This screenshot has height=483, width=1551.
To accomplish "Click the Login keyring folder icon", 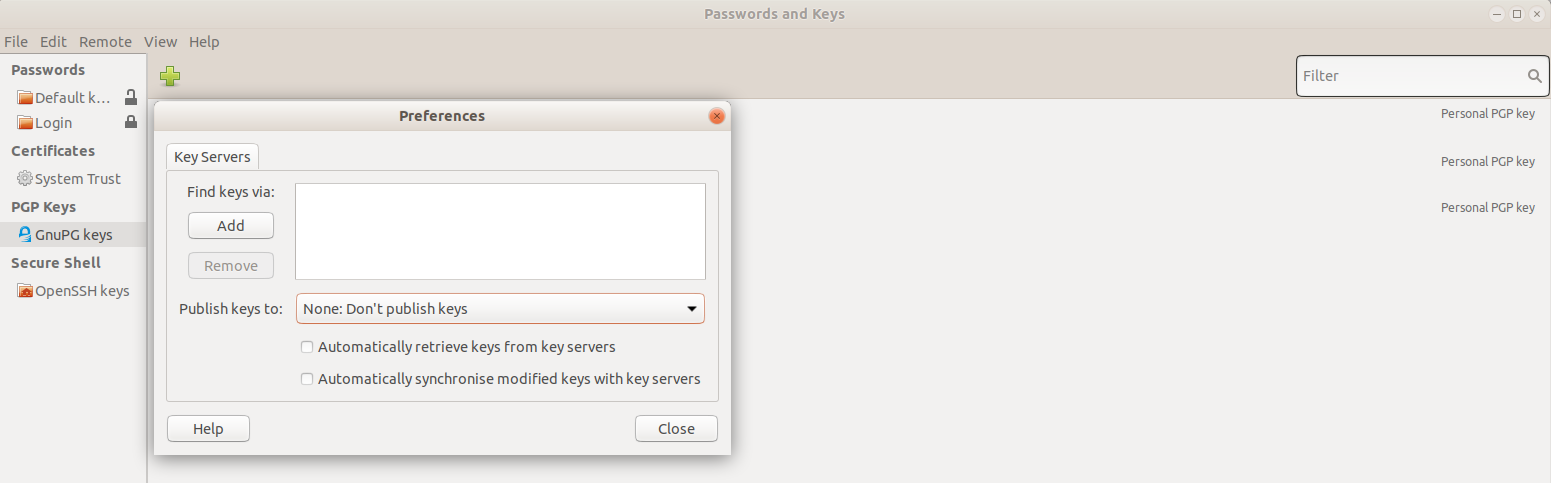I will (x=25, y=123).
